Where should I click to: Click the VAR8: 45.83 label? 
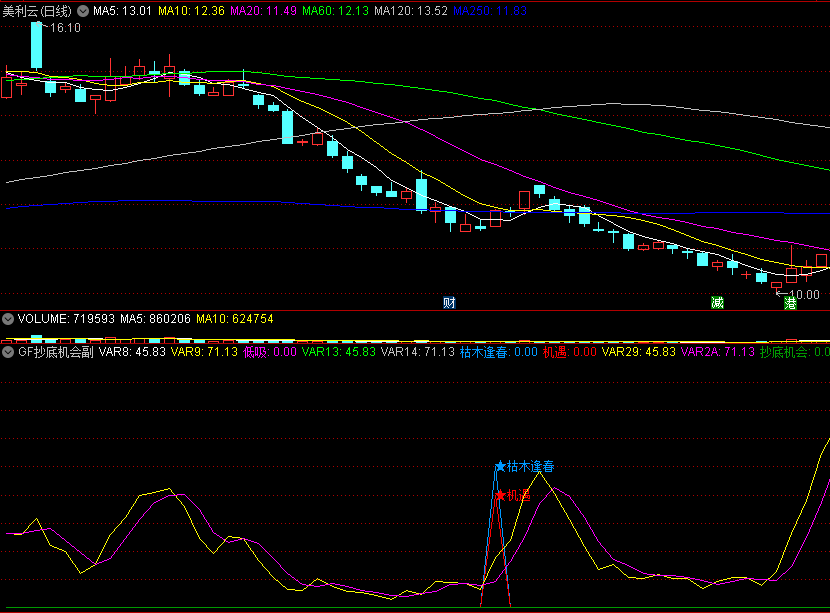click(132, 352)
